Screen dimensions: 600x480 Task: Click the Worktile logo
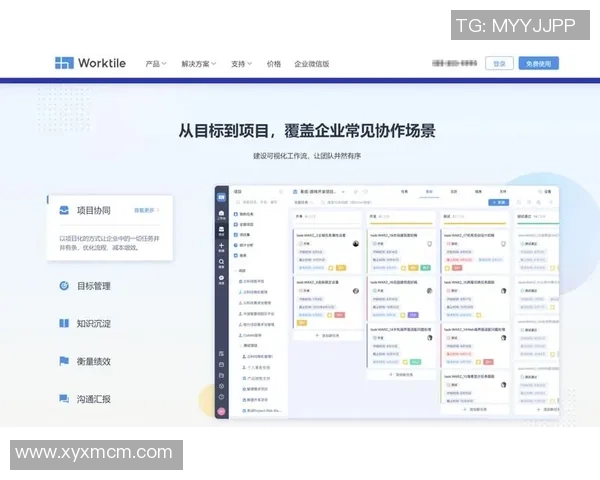click(90, 63)
